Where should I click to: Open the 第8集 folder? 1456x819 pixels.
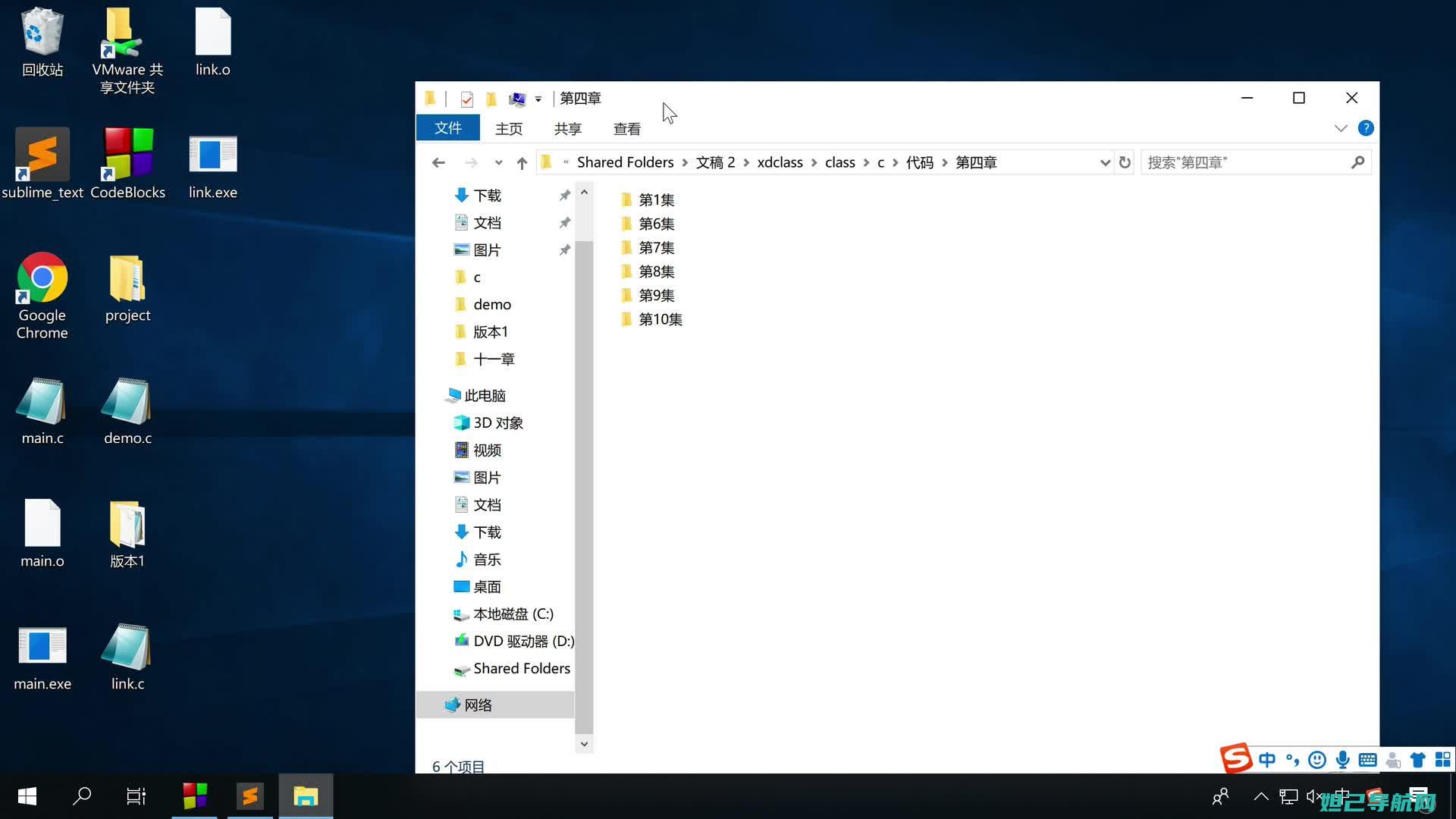coord(657,271)
